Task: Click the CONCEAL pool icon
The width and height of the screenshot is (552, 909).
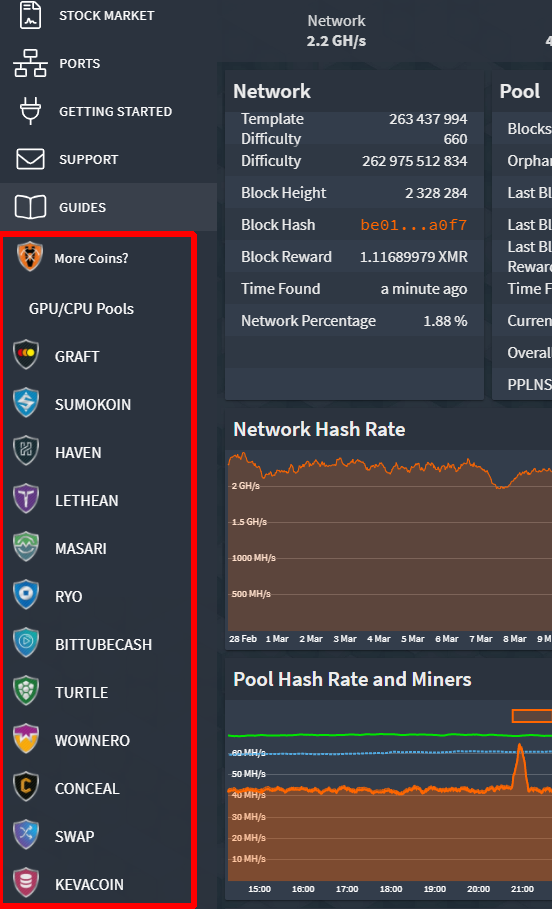Action: [26, 787]
